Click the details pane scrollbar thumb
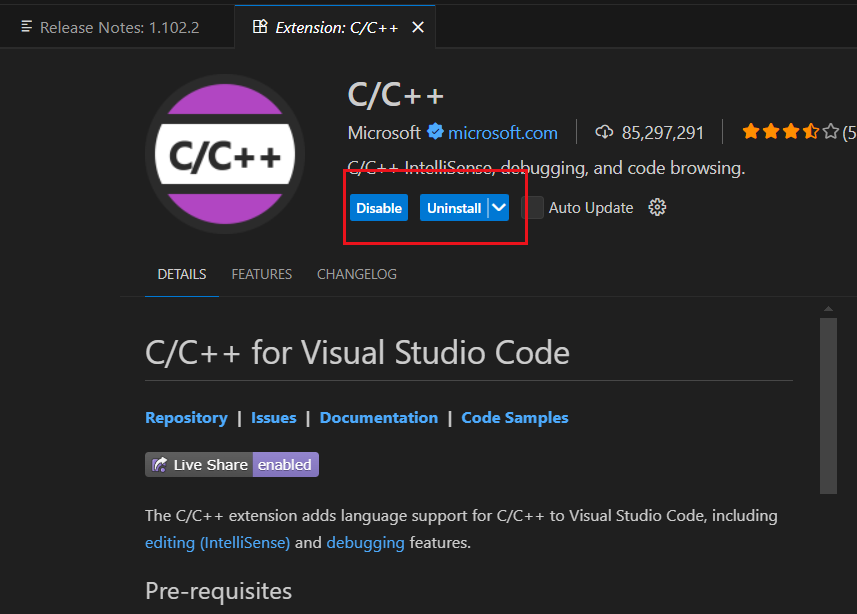857x614 pixels. tap(829, 406)
